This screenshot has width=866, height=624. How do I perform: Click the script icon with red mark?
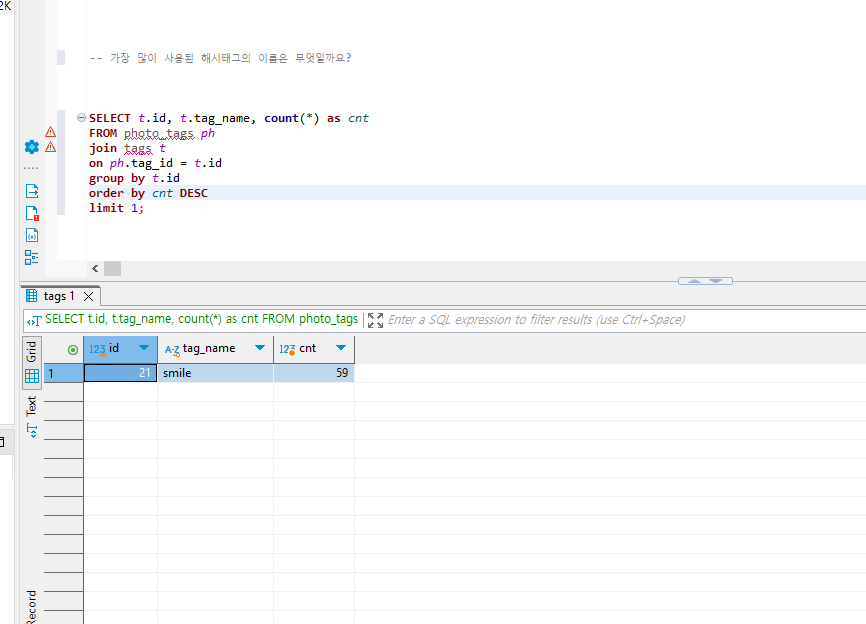pyautogui.click(x=32, y=213)
